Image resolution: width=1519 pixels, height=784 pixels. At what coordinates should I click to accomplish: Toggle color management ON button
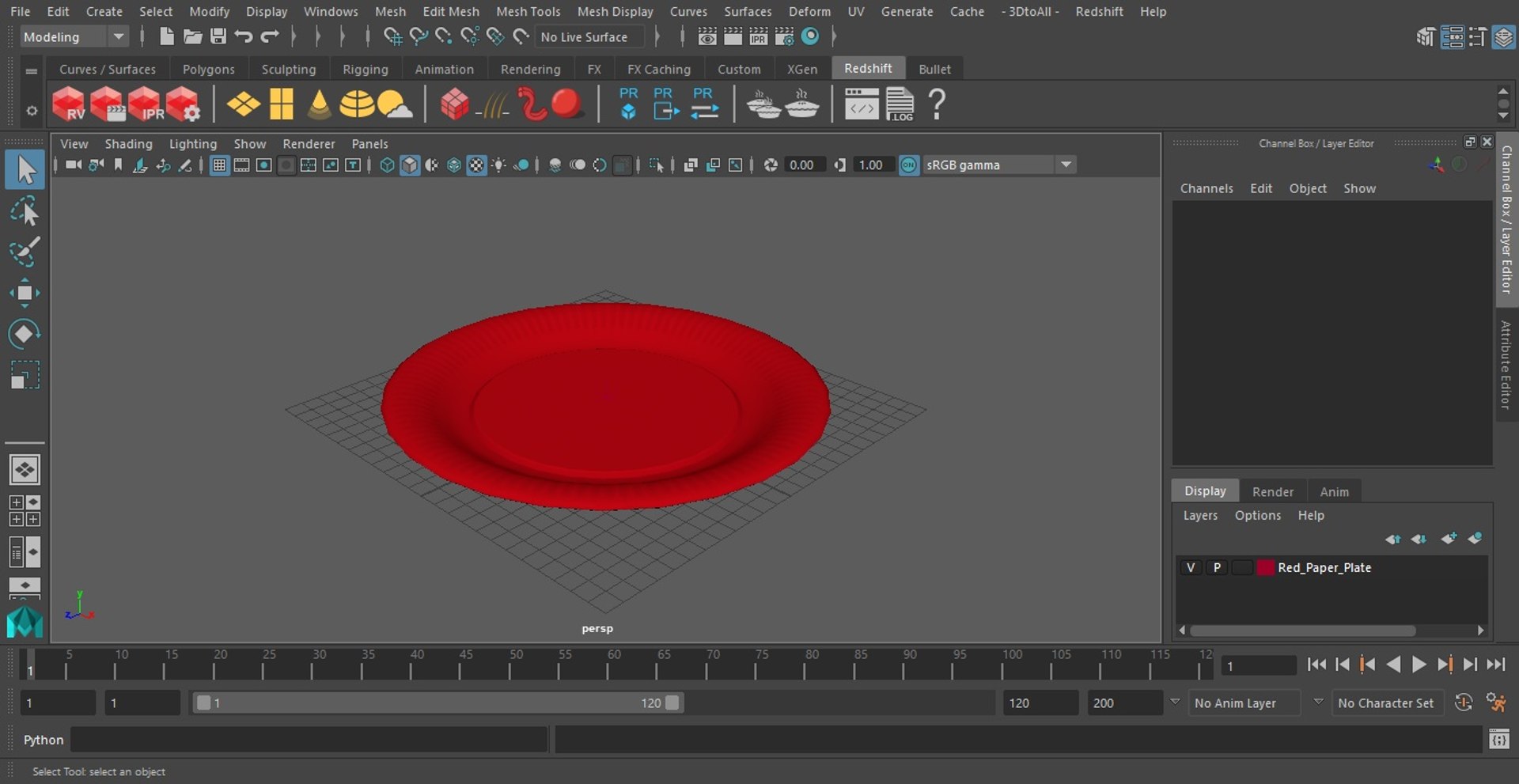click(909, 165)
